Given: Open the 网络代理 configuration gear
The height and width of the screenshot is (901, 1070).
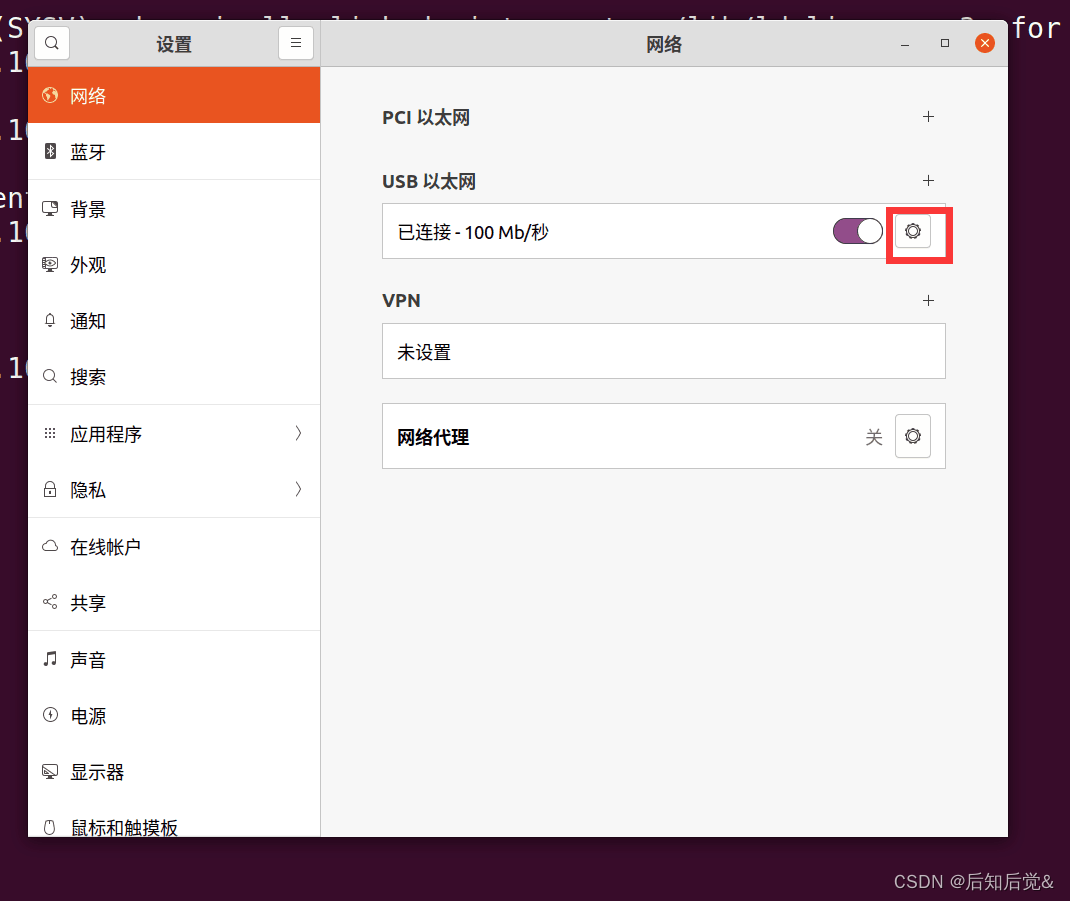Looking at the screenshot, I should tap(912, 436).
